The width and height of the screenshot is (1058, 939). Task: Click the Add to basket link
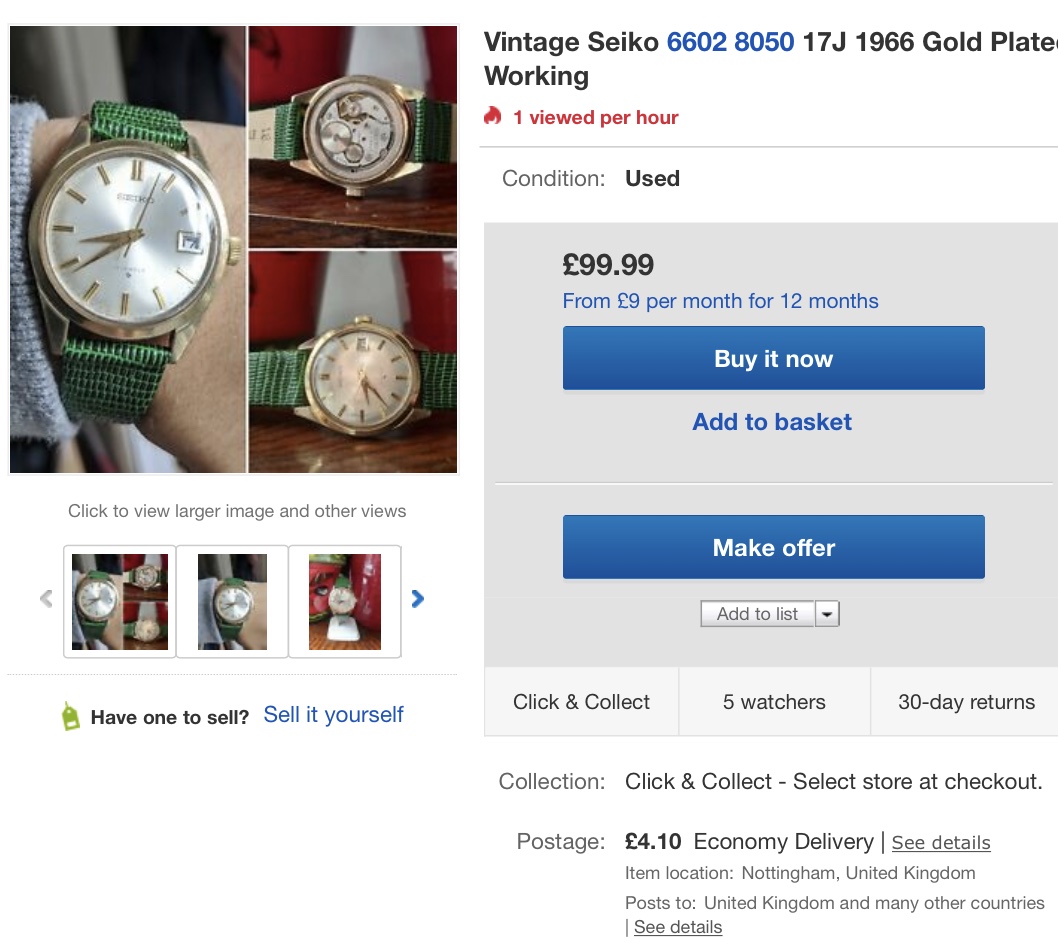pos(772,422)
